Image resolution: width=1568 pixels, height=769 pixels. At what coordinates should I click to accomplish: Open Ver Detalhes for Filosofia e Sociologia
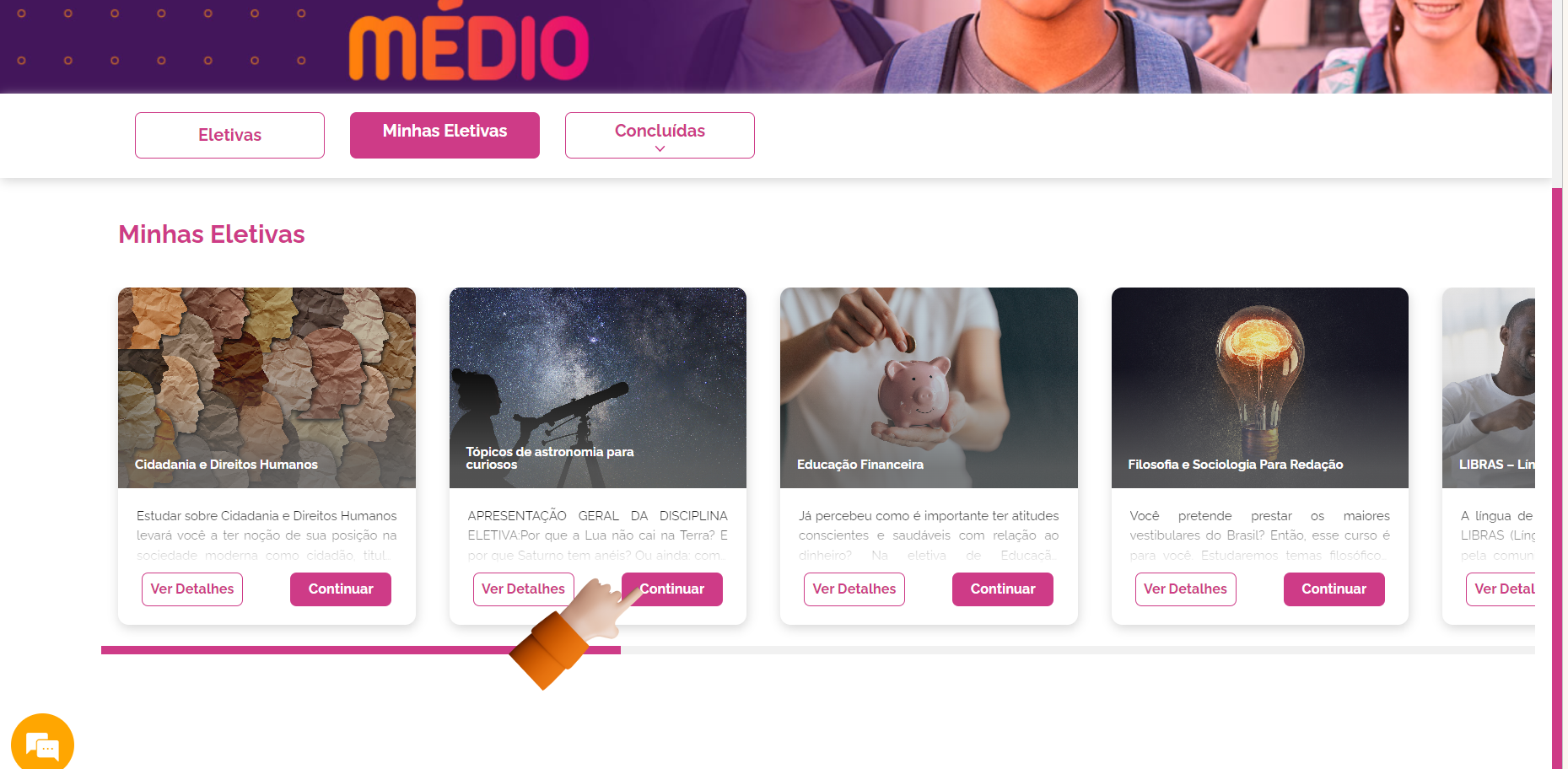(1186, 589)
